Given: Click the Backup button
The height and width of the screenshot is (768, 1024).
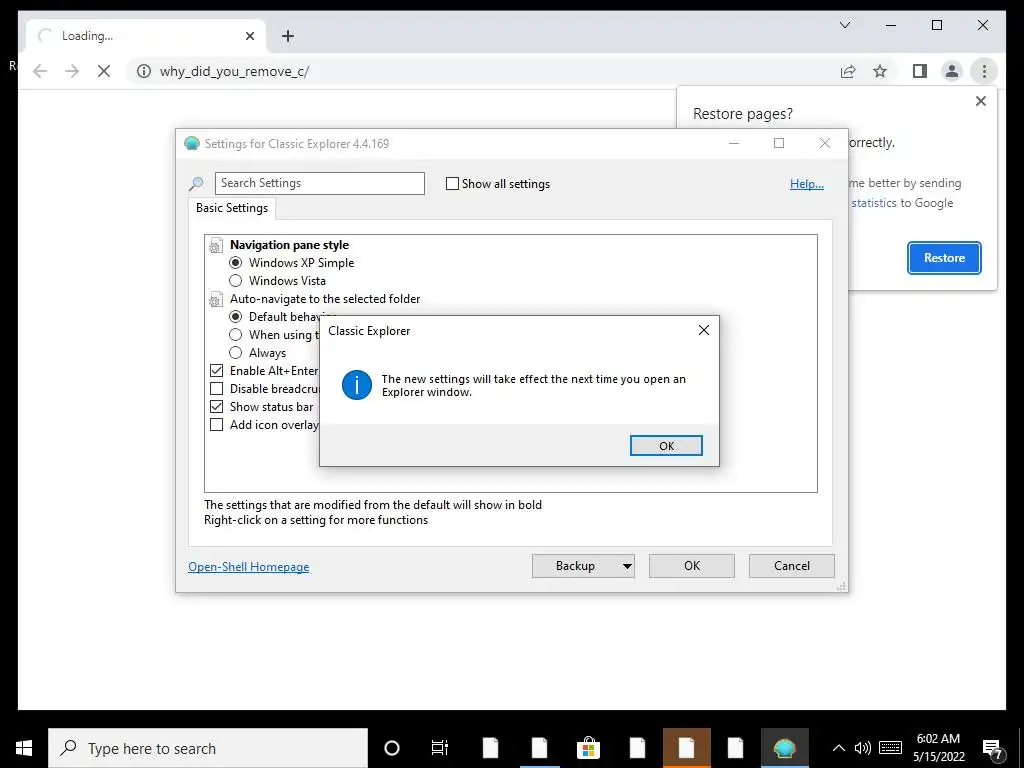Looking at the screenshot, I should [575, 566].
